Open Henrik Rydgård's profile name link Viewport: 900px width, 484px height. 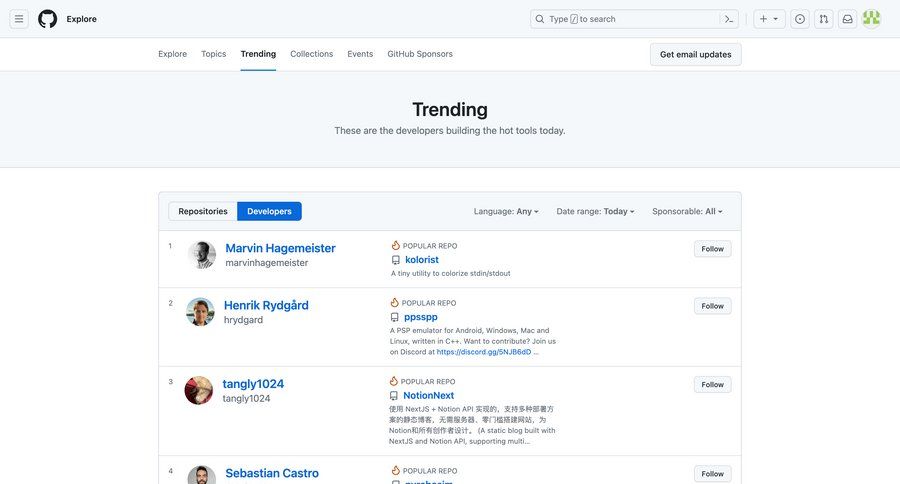[266, 305]
